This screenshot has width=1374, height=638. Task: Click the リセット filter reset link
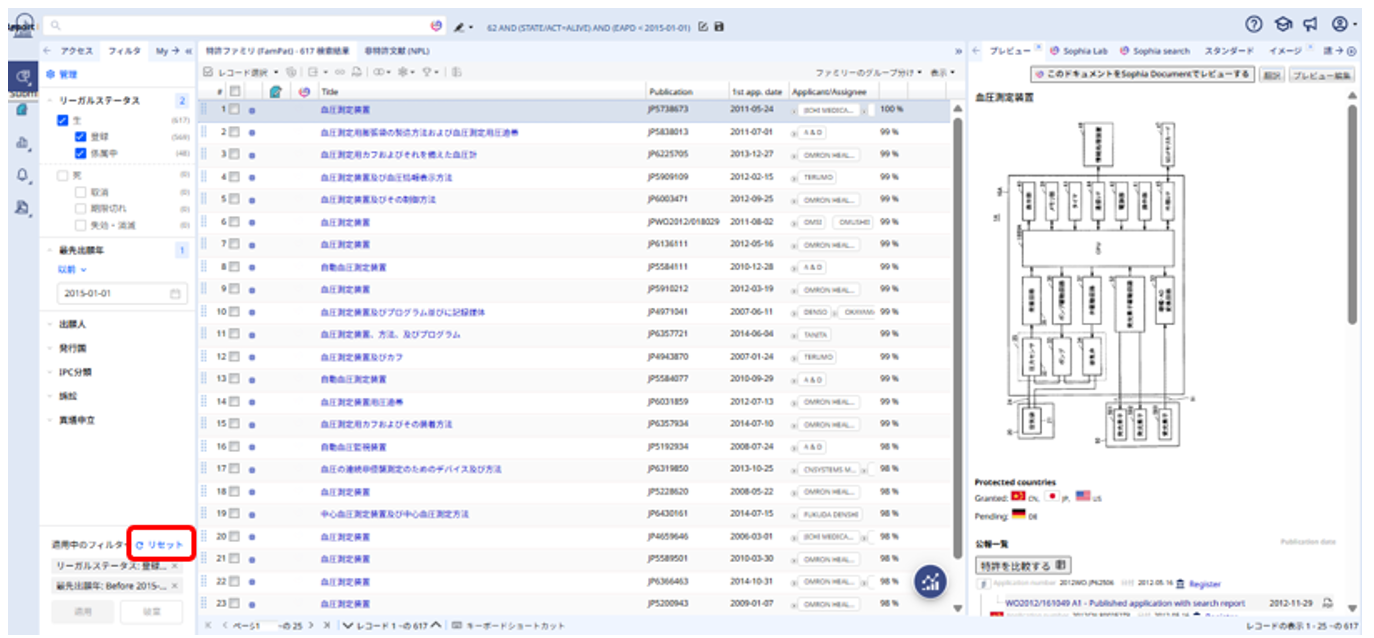160,544
